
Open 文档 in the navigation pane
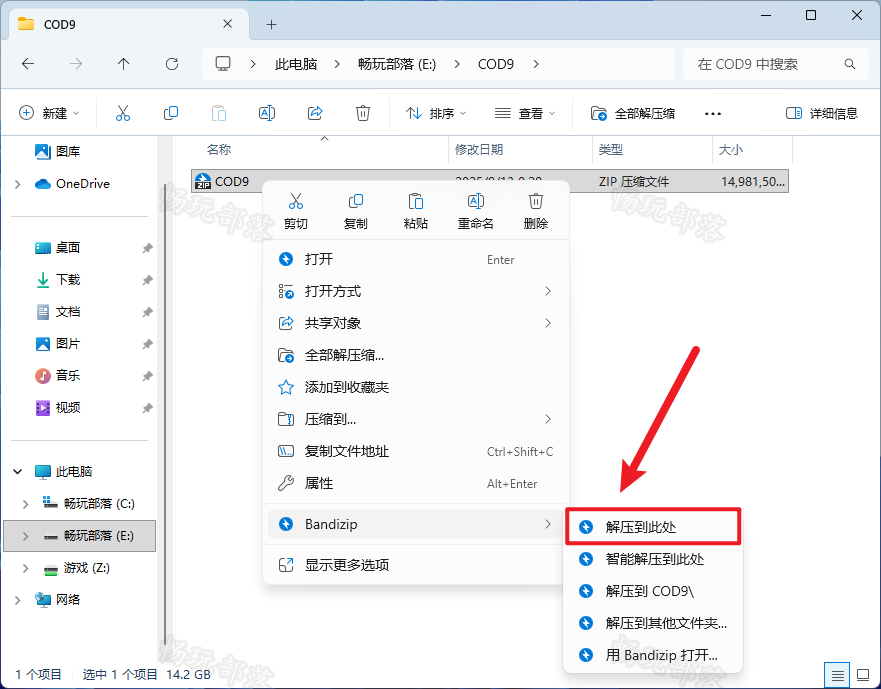[x=57, y=312]
